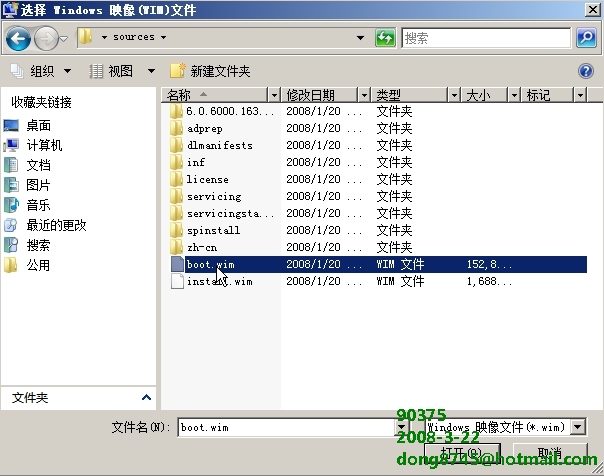Click the blue Help question mark icon
The height and width of the screenshot is (476, 604).
pyautogui.click(x=586, y=71)
